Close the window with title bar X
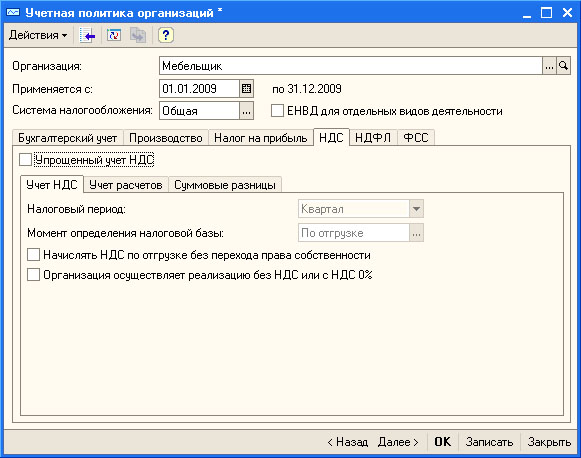The height and width of the screenshot is (458, 581). (x=567, y=13)
